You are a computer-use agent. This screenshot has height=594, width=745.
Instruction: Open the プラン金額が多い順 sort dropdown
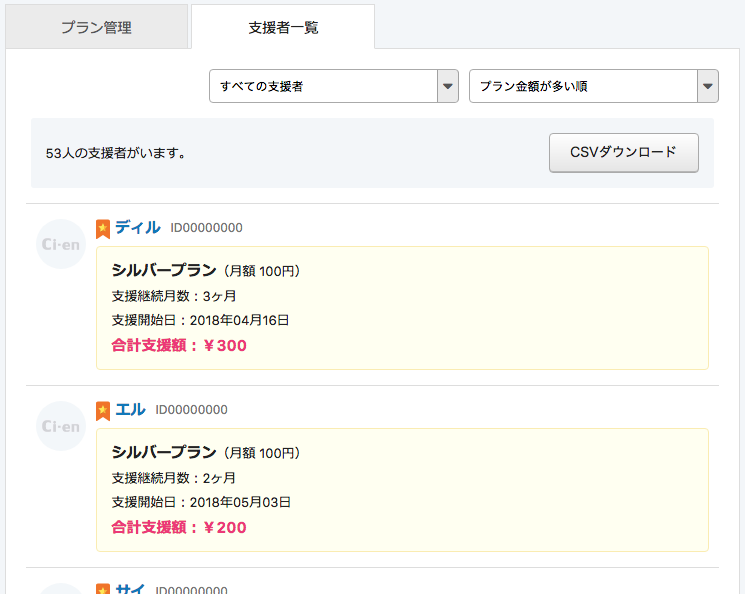point(593,86)
